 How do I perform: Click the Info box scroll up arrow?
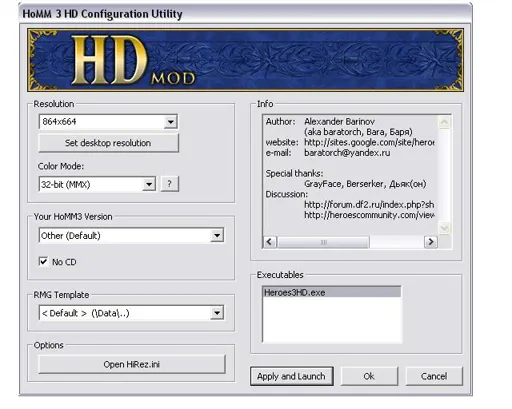pos(444,122)
